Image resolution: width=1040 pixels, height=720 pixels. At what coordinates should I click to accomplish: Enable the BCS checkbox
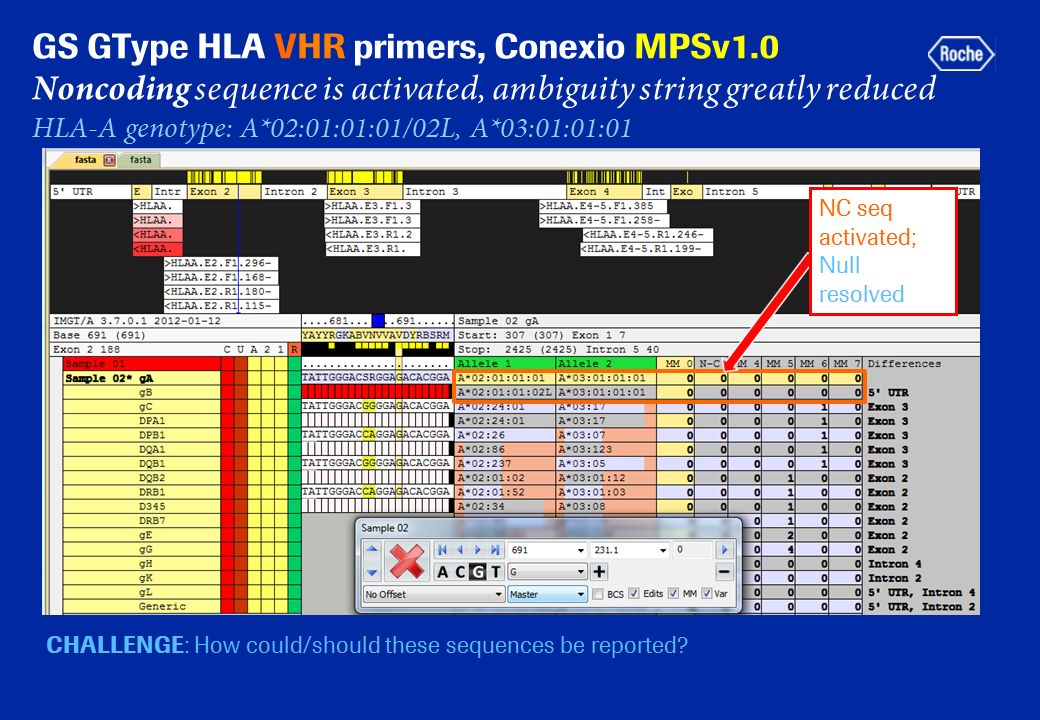pos(598,594)
